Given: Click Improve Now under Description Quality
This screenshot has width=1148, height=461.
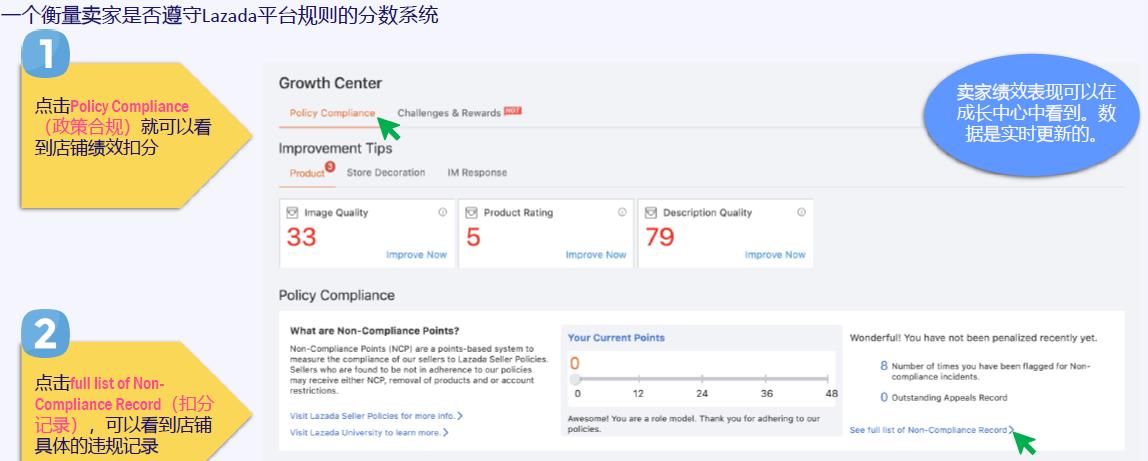Looking at the screenshot, I should point(775,255).
